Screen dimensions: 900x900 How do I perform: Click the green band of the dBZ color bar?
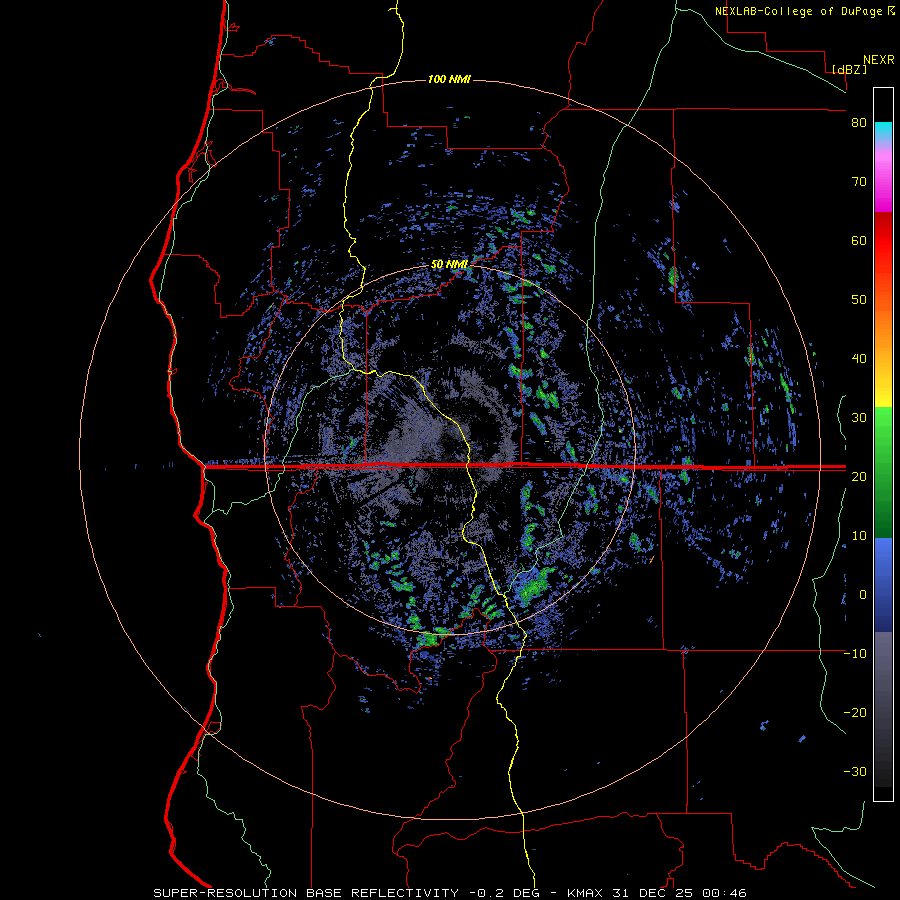tap(883, 472)
